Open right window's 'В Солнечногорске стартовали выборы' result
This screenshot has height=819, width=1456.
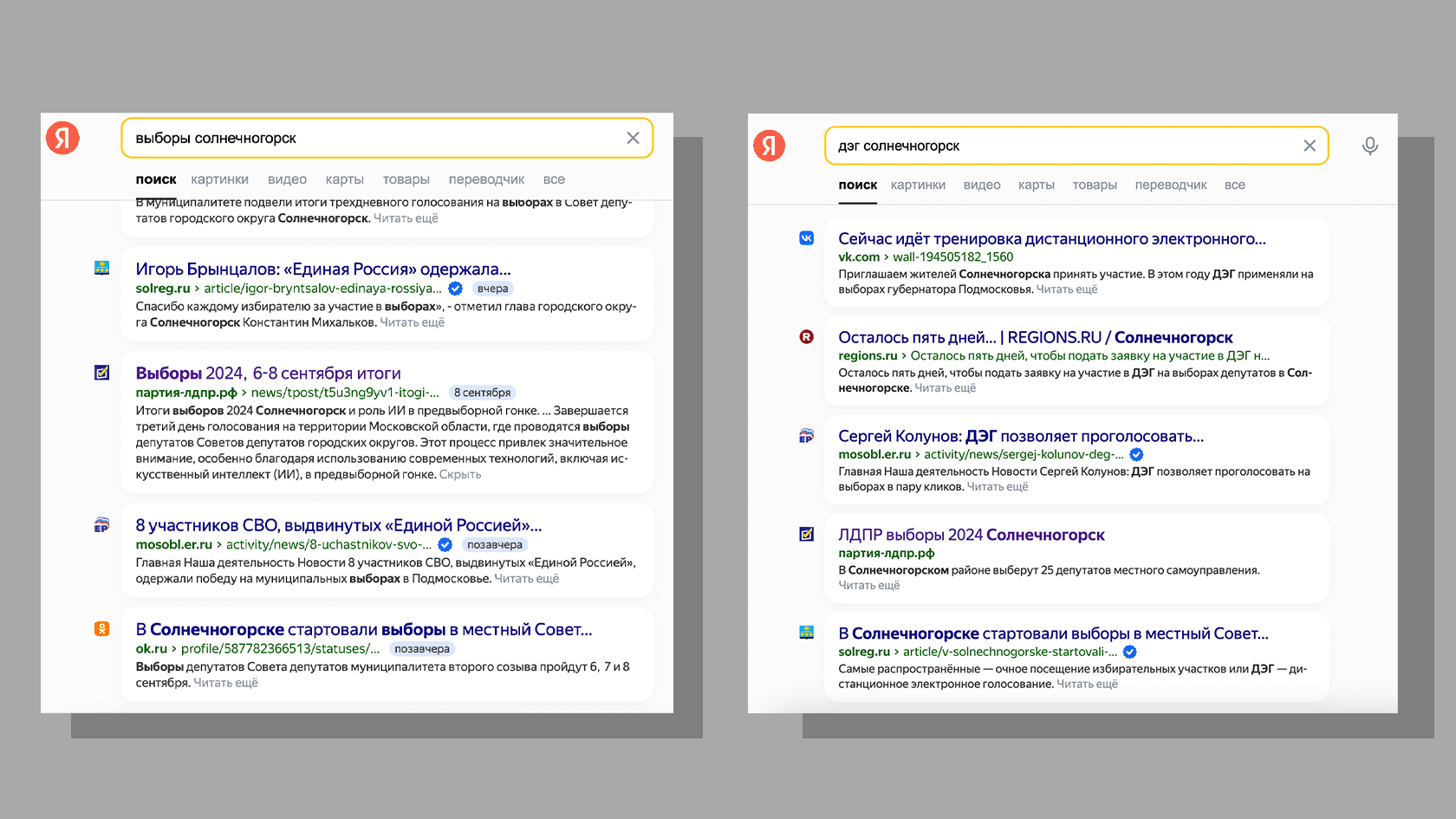(x=1053, y=634)
